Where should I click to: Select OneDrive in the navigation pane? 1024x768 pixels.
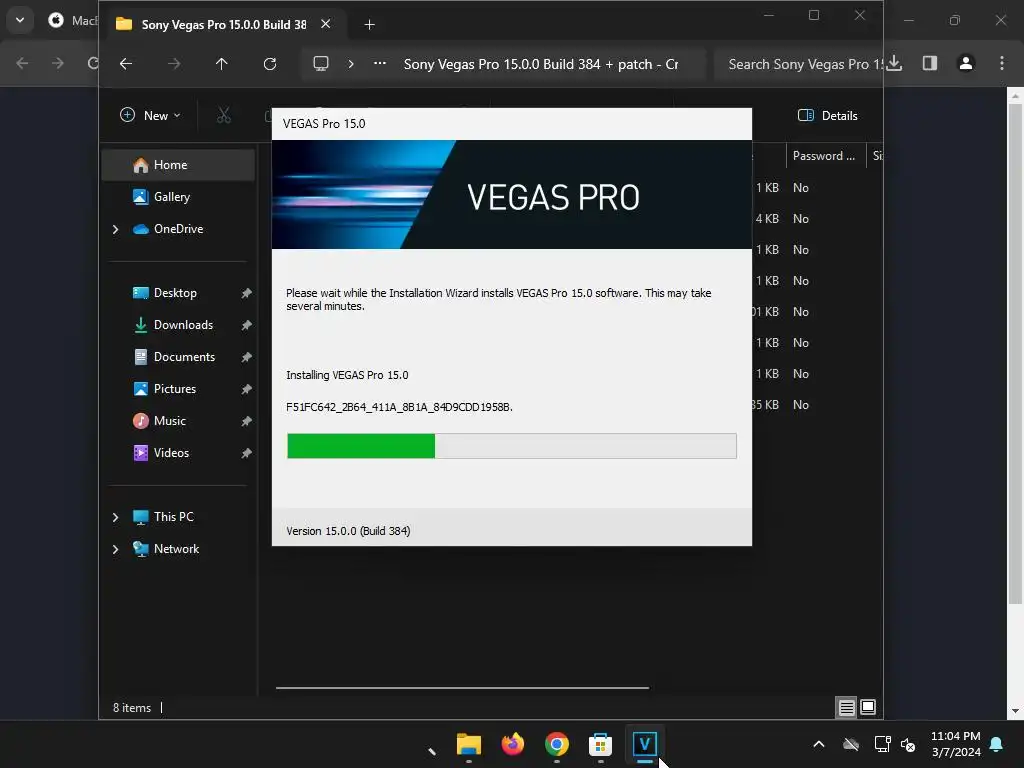pyautogui.click(x=178, y=229)
